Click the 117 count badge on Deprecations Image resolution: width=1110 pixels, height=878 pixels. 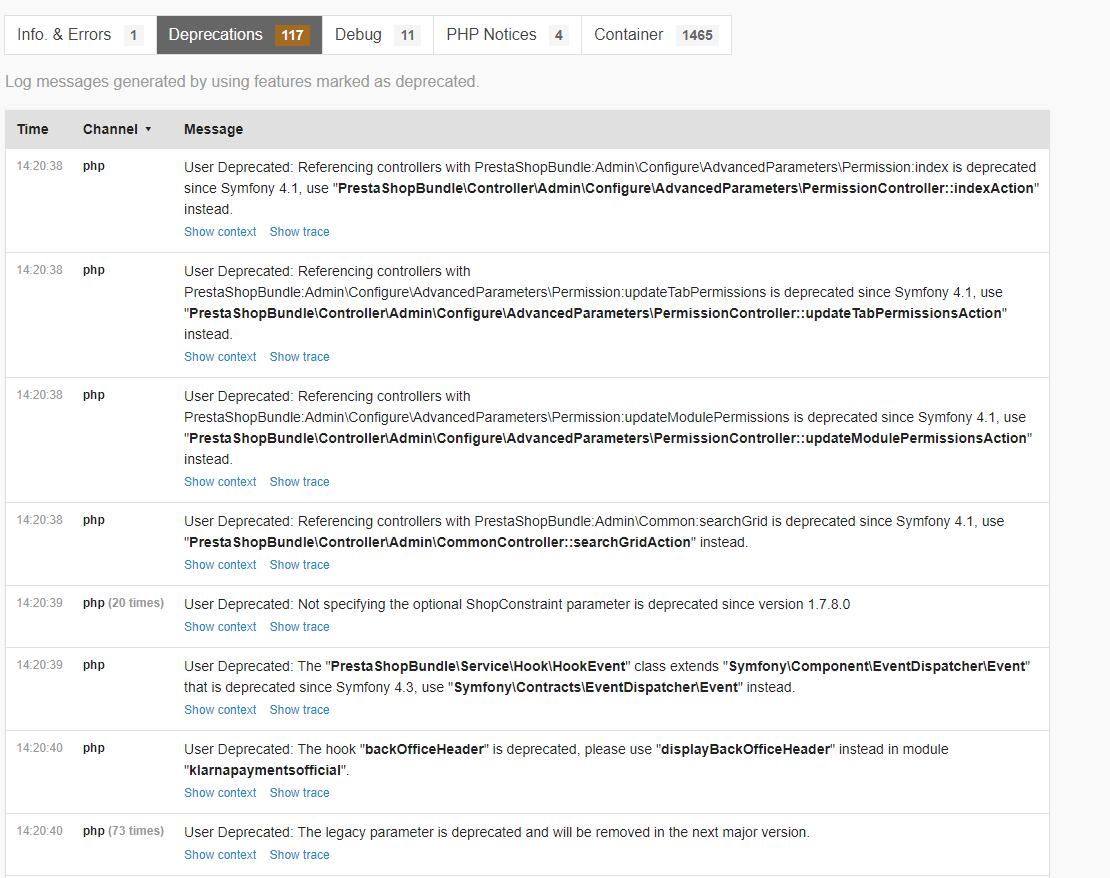292,35
